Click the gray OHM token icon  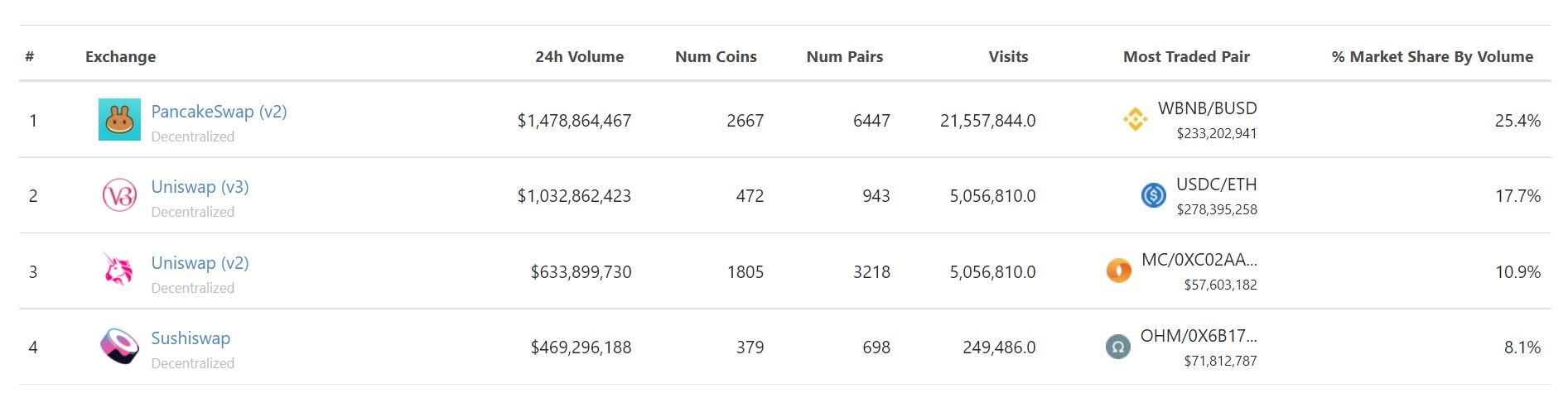coord(1118,347)
